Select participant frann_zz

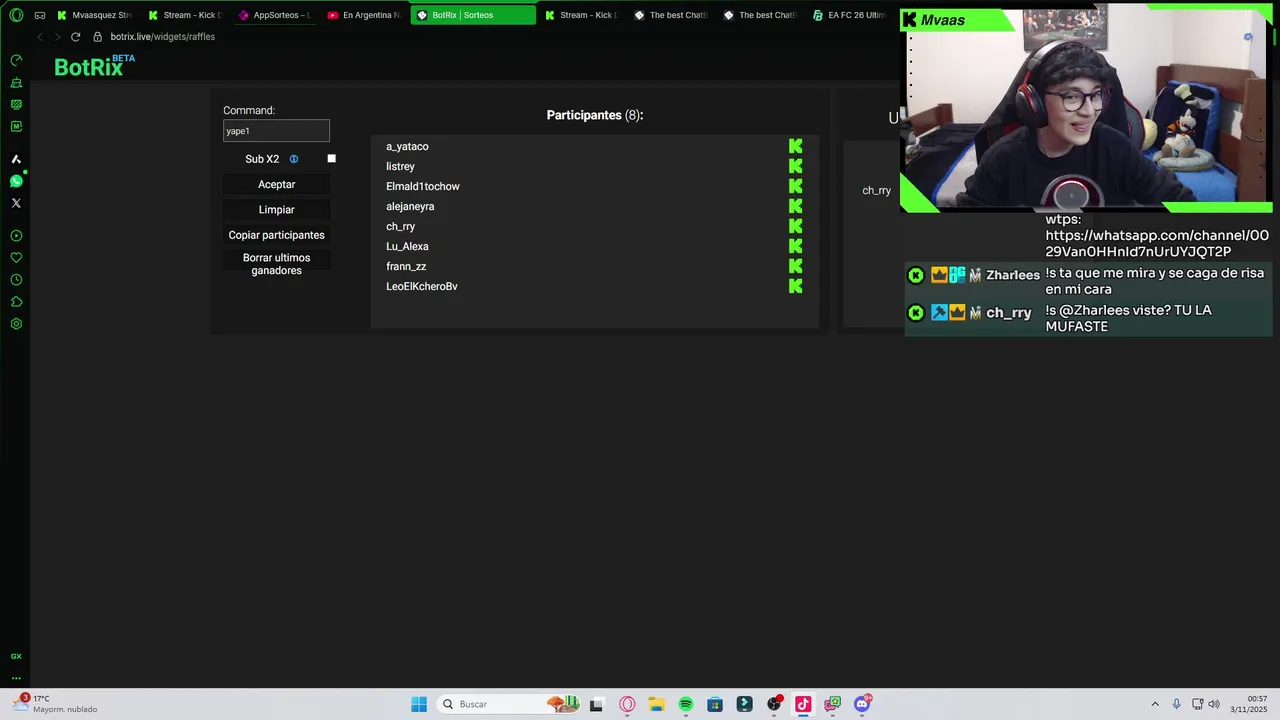click(x=406, y=267)
